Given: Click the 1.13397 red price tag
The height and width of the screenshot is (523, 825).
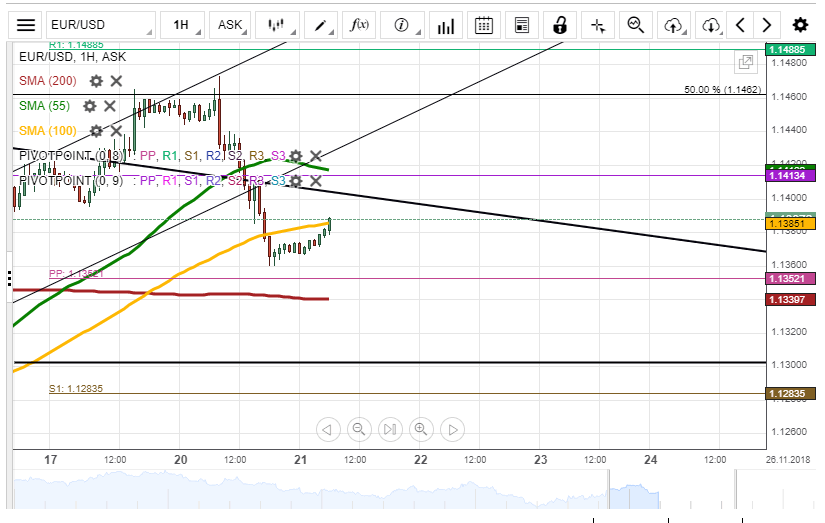Looking at the screenshot, I should (790, 300).
